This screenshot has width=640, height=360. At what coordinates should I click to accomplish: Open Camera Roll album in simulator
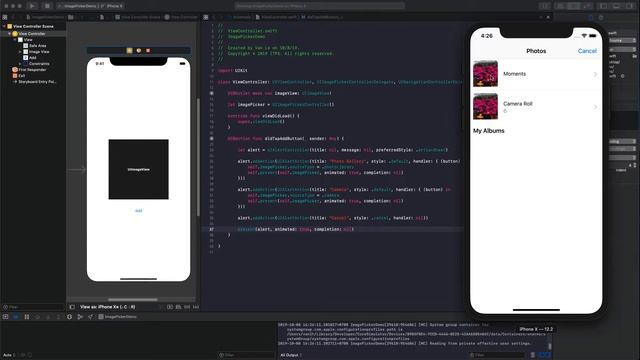click(x=536, y=107)
